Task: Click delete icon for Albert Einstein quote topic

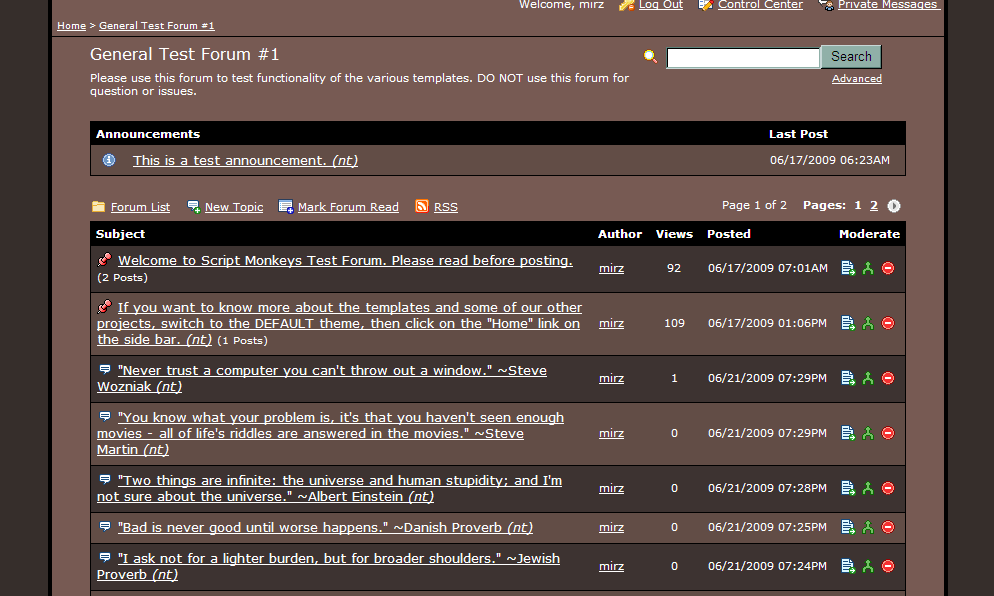Action: tap(888, 488)
